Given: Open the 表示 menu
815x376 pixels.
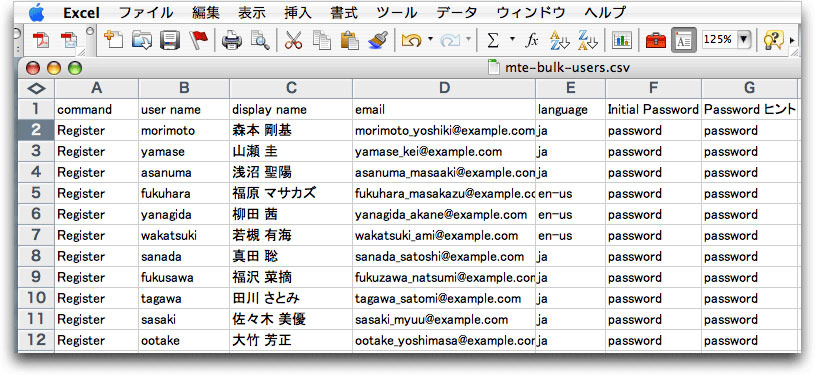Looking at the screenshot, I should [x=252, y=12].
